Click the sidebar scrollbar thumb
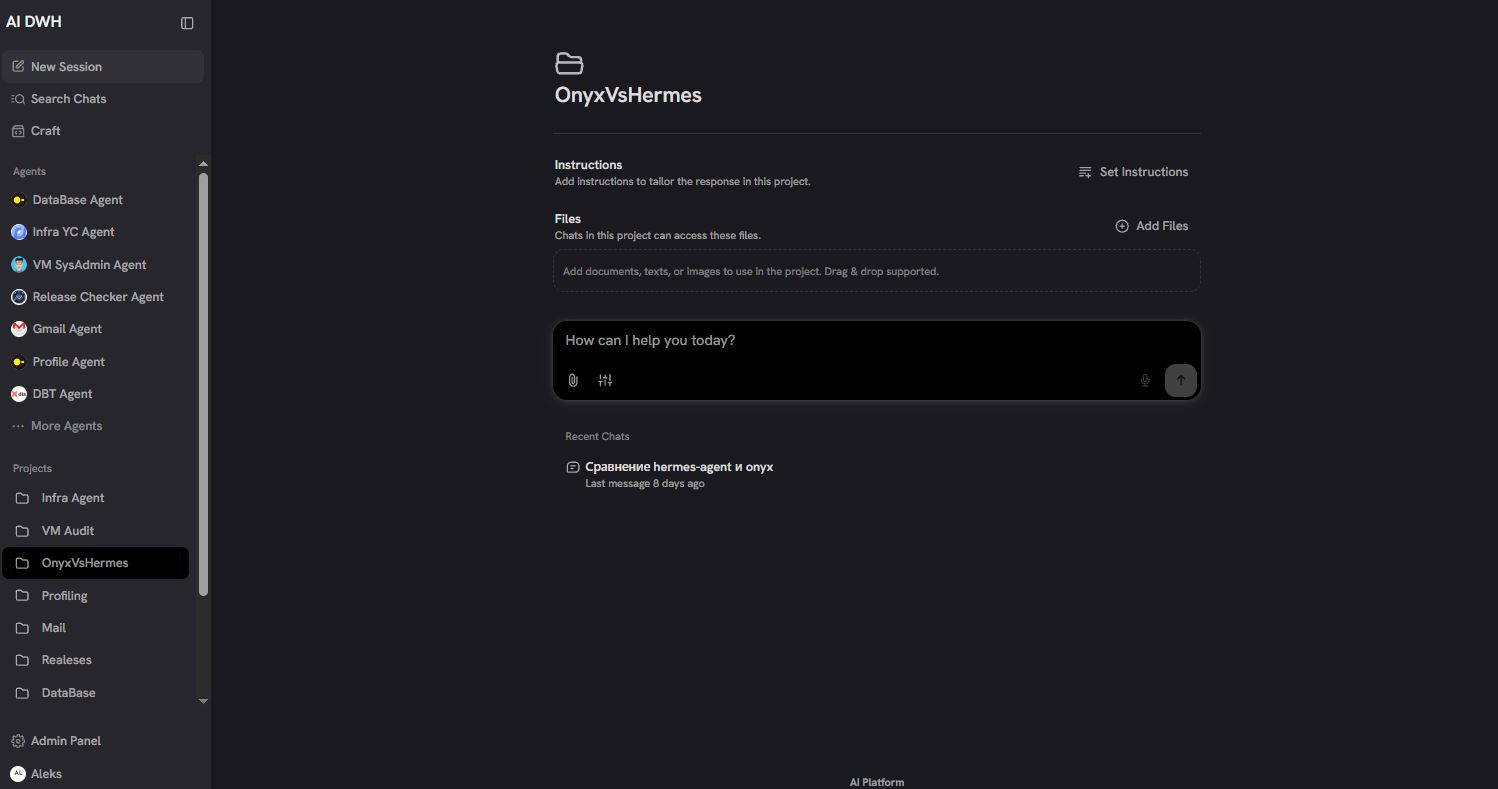 pos(204,385)
